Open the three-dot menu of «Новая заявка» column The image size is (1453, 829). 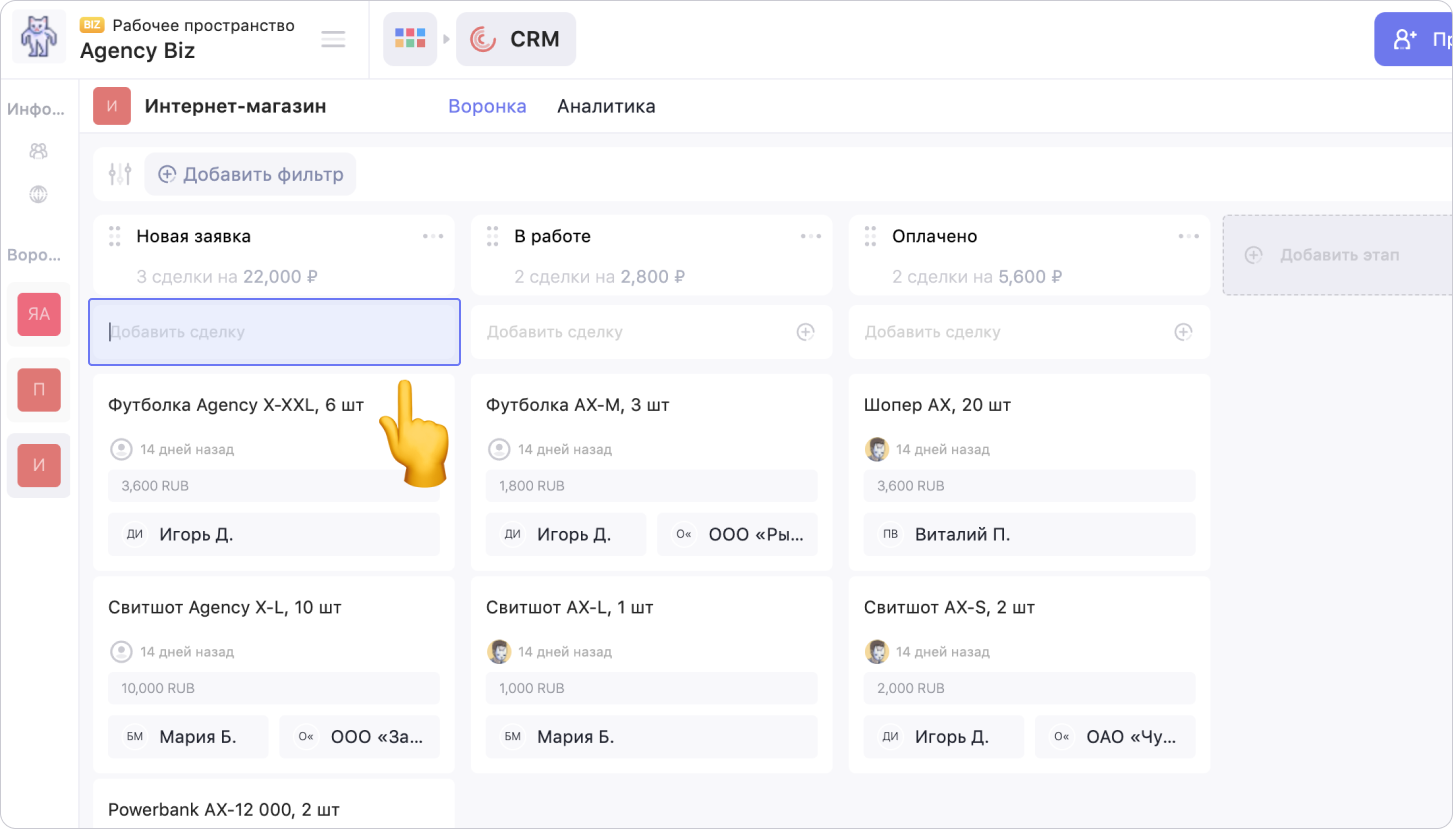coord(432,236)
